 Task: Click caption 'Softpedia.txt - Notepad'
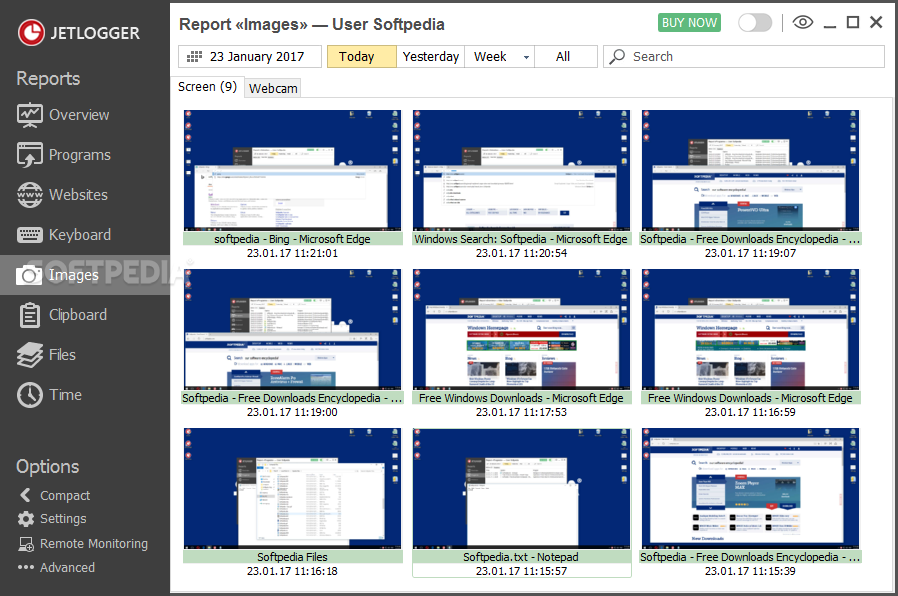pyautogui.click(x=521, y=557)
